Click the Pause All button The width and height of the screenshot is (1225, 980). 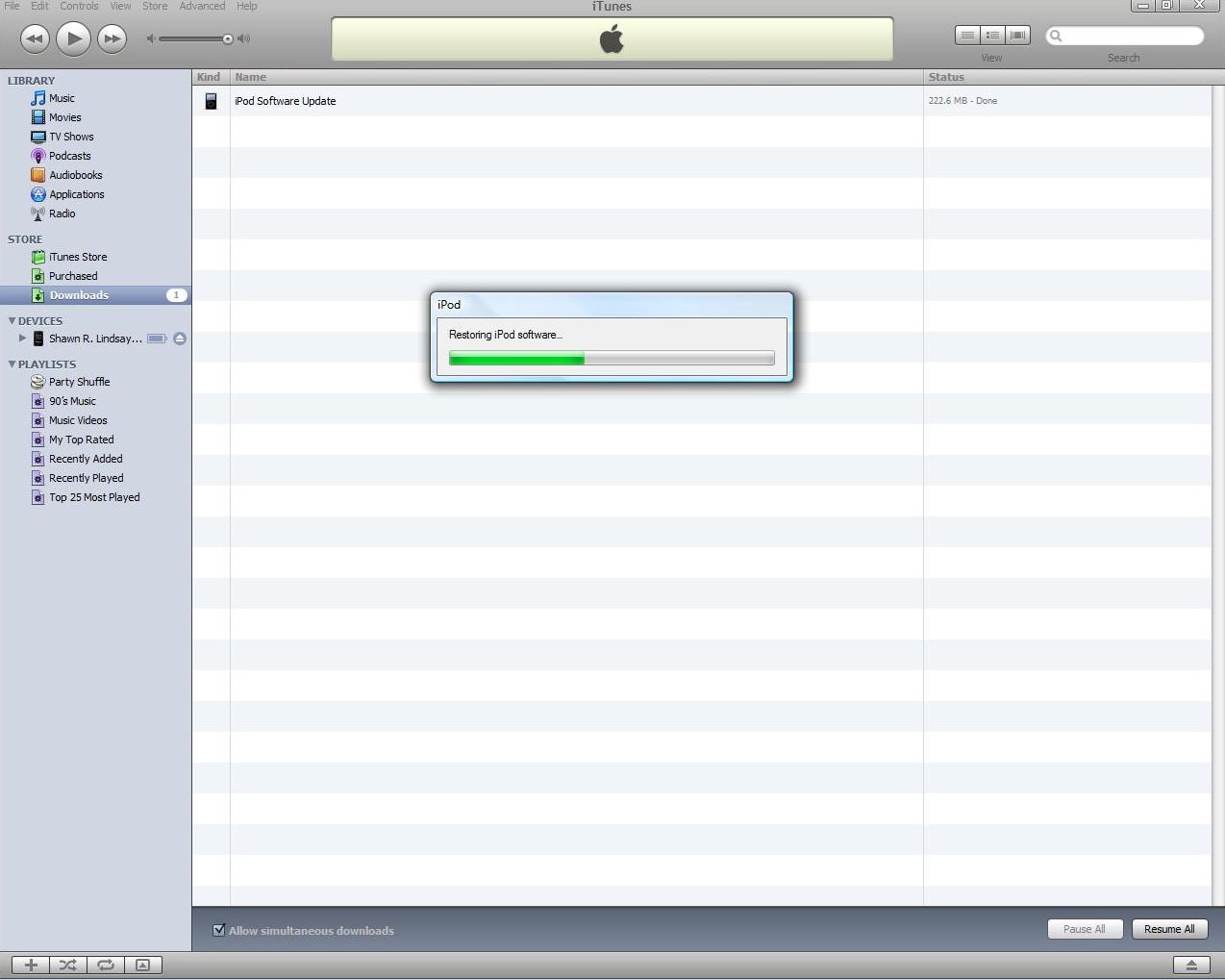(x=1085, y=929)
